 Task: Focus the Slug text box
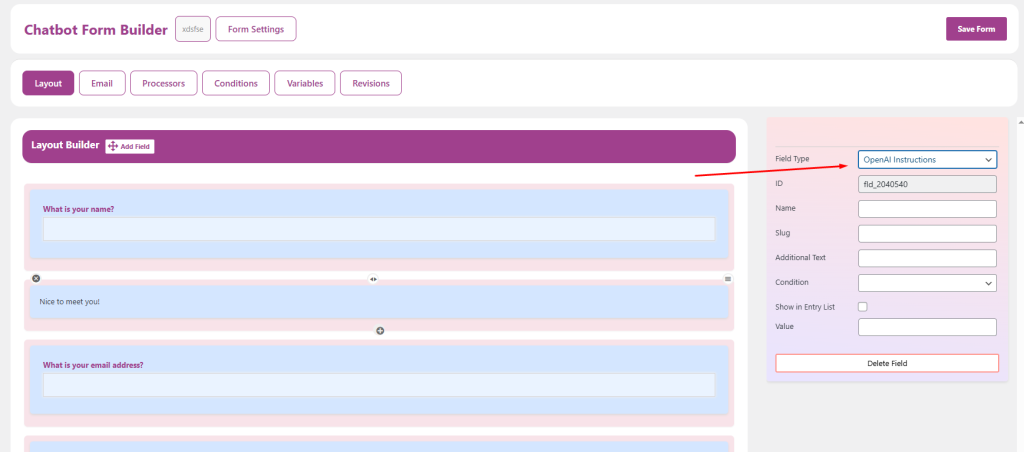927,233
